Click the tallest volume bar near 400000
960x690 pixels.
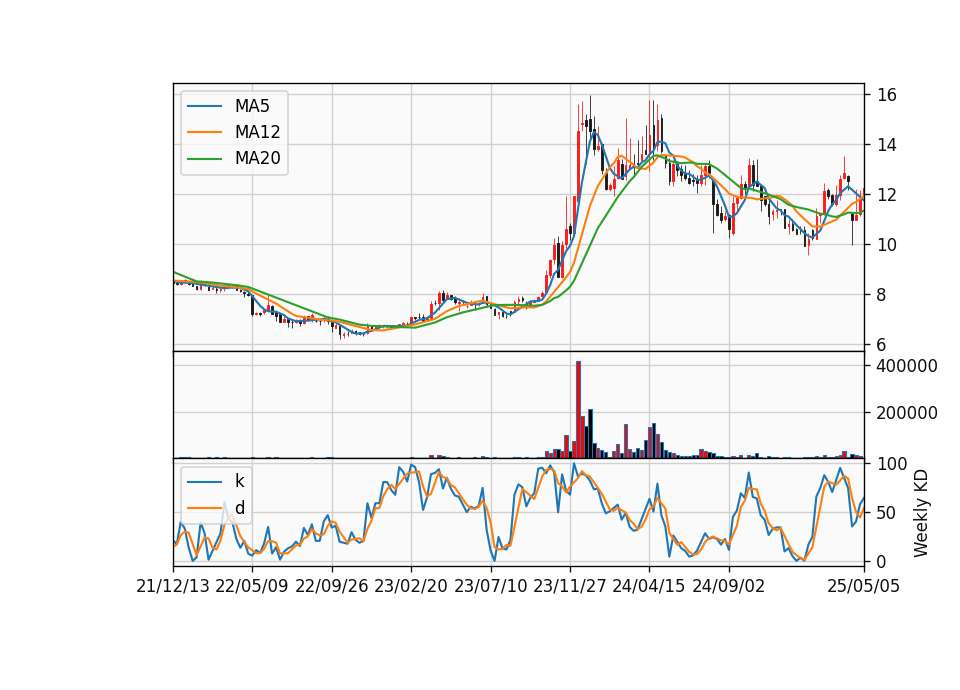578,410
